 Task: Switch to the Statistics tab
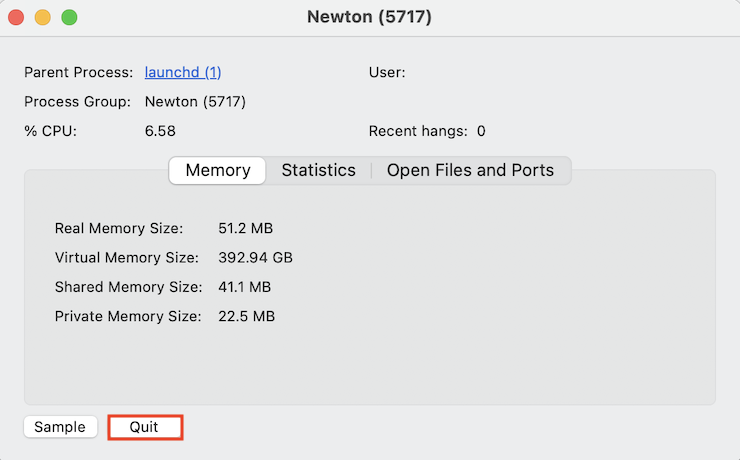tap(319, 170)
